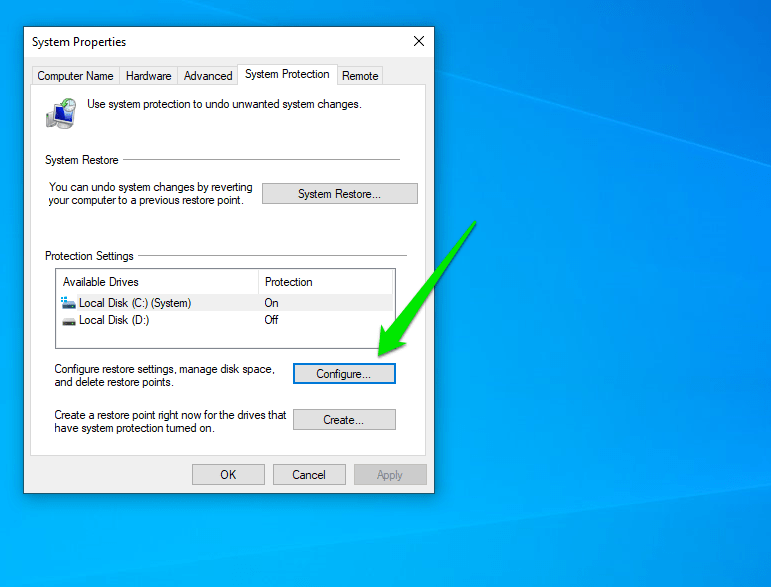
Task: Switch to the Remote tab
Action: [360, 76]
